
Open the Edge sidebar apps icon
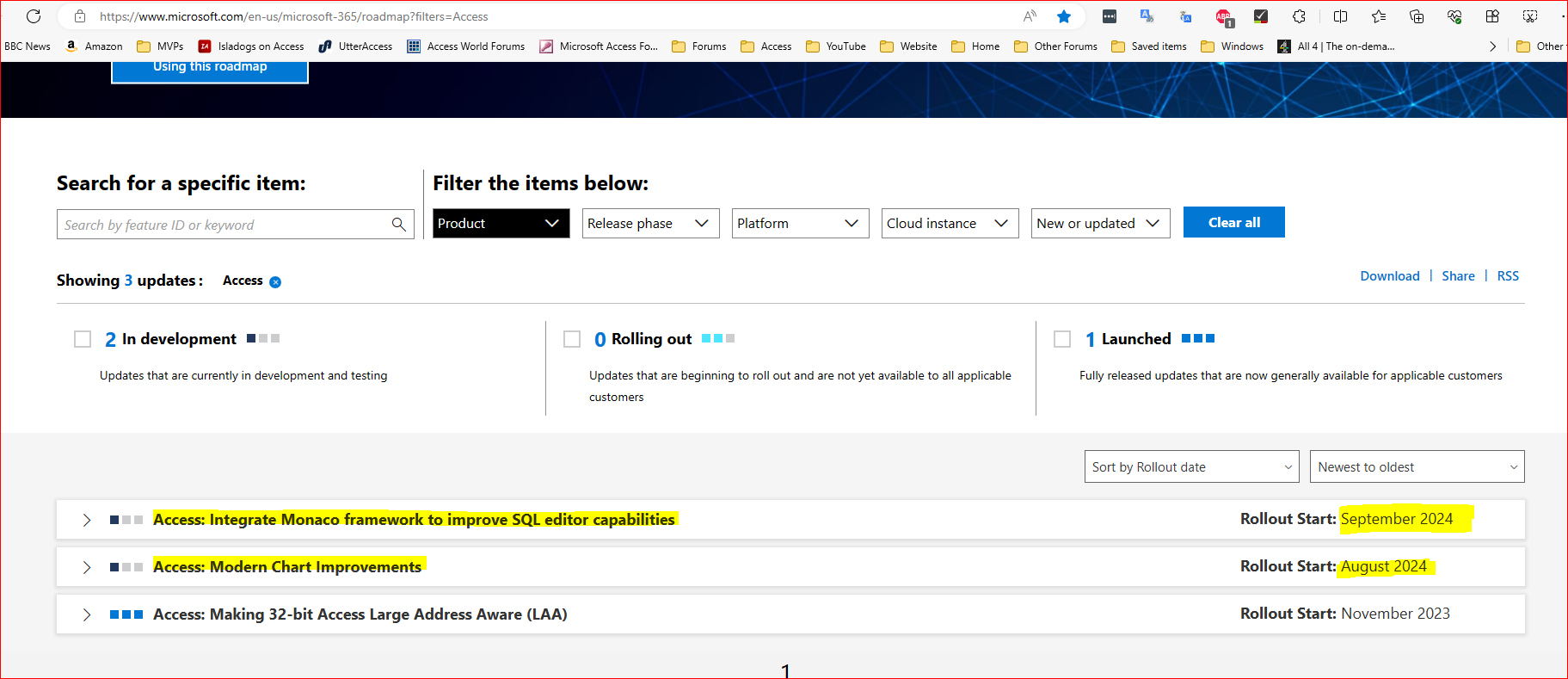(x=1492, y=16)
